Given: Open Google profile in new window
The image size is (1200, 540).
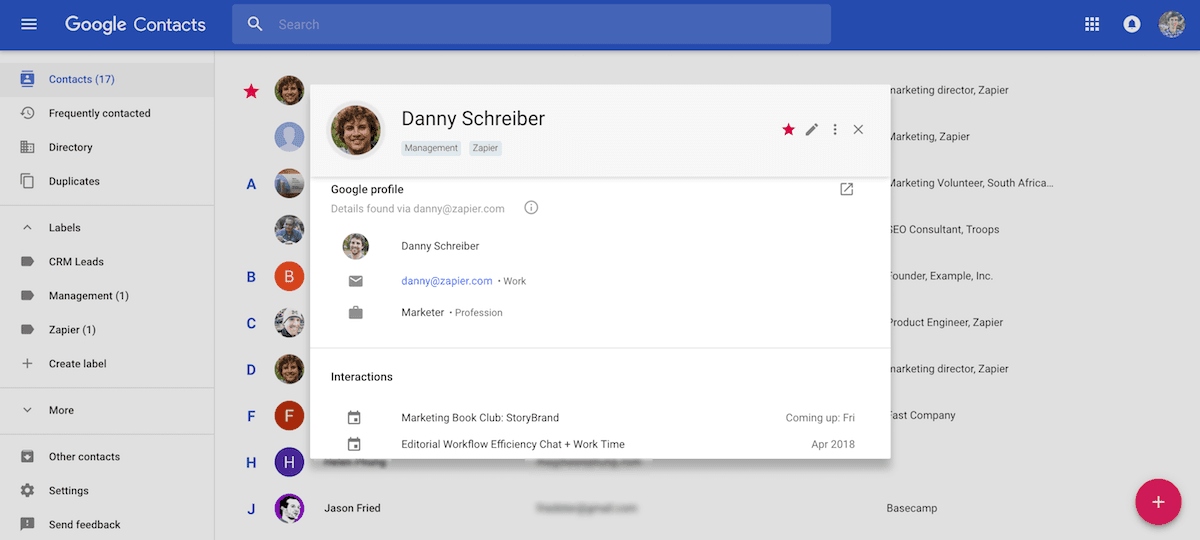Looking at the screenshot, I should (847, 189).
